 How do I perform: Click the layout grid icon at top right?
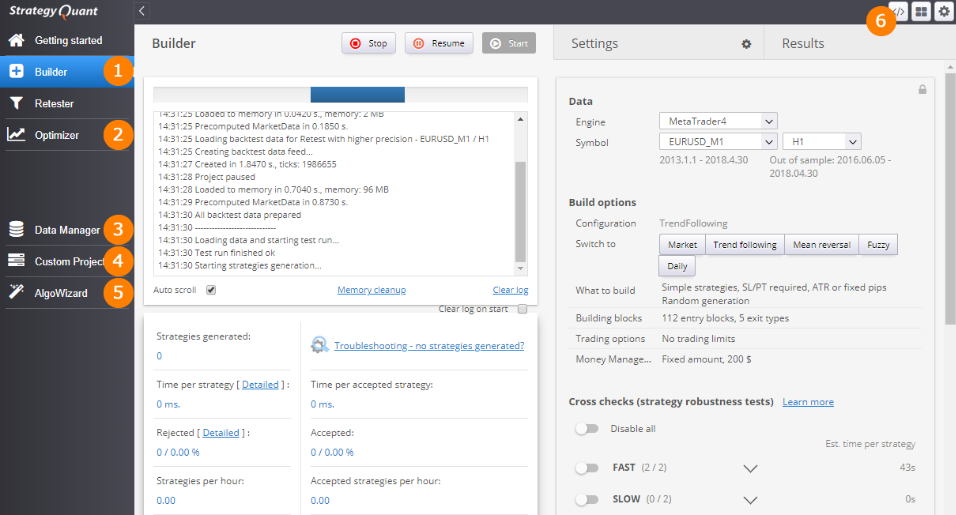point(921,11)
